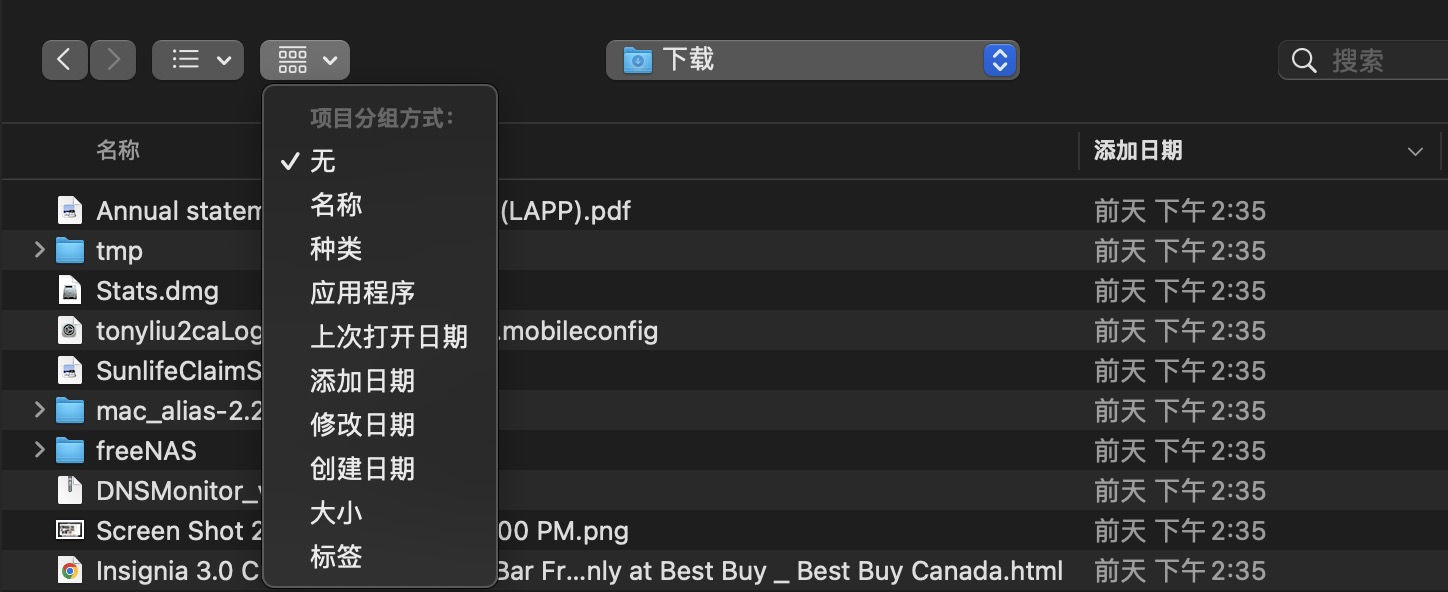Screen dimensions: 1448x592
Task: Select the DNSMonitor file name
Action: 179,491
